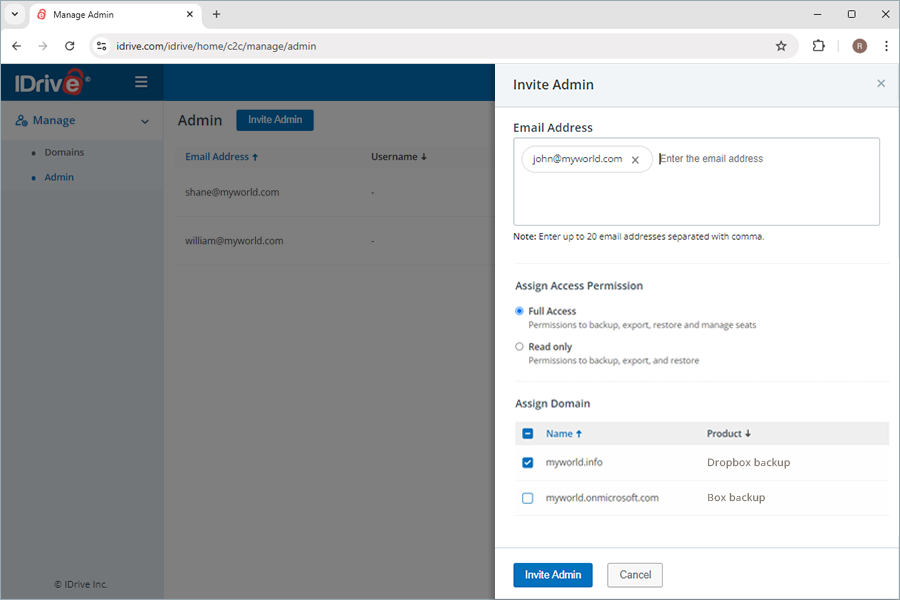This screenshot has height=600, width=900.
Task: Open Domains in sidebar
Action: (x=64, y=152)
